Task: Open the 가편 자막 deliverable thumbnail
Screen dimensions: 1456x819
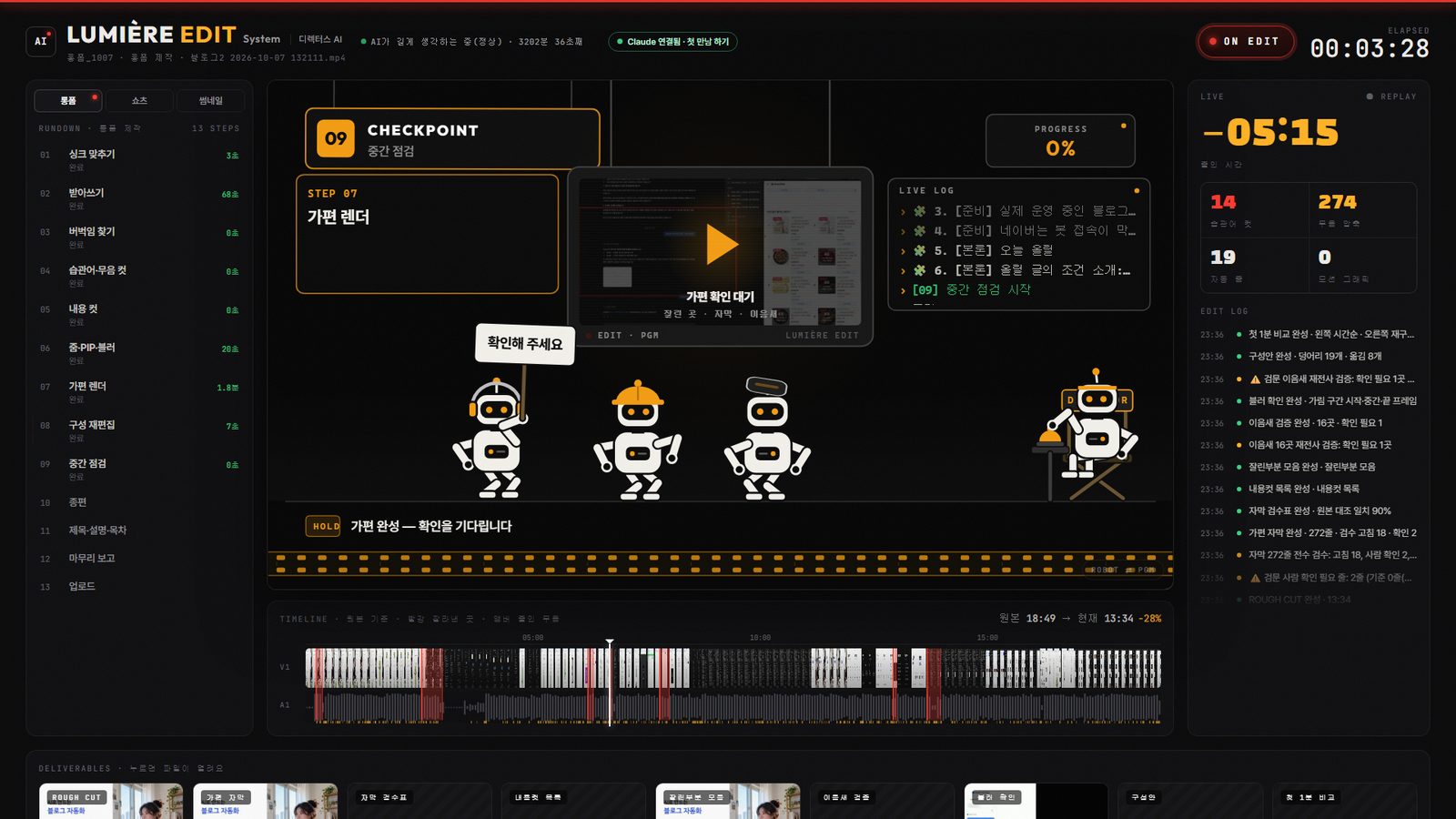Action: click(x=266, y=802)
